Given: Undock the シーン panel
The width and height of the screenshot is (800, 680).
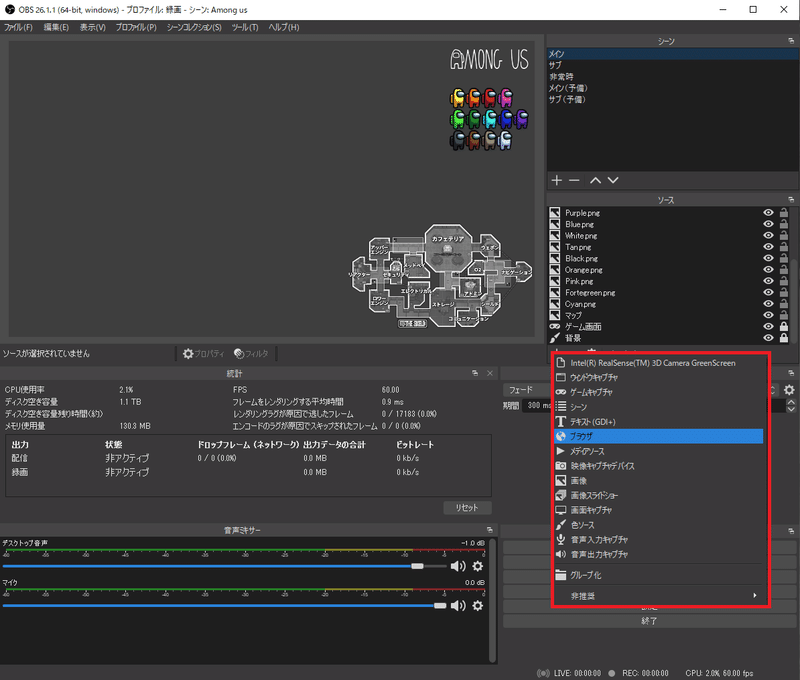Looking at the screenshot, I should [791, 41].
